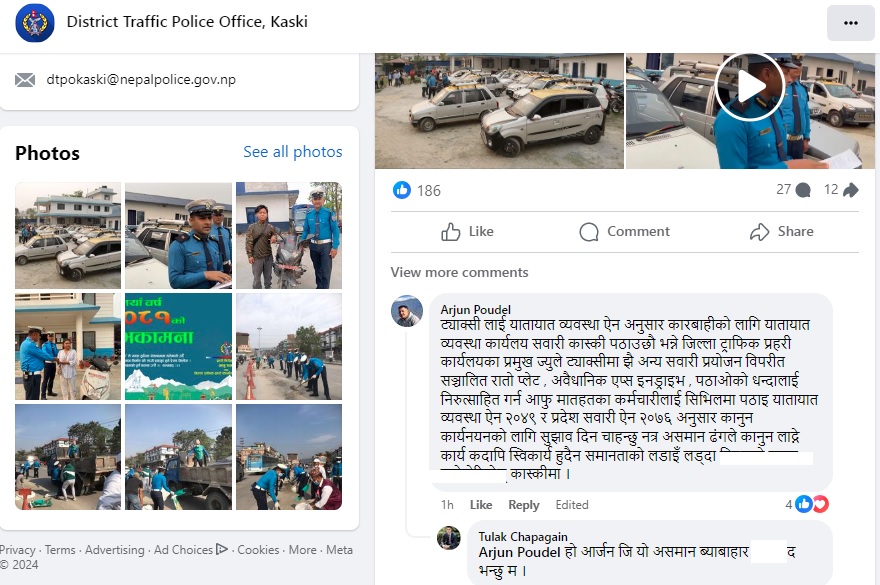
Task: Like the post with the thumbs-up button
Action: (468, 231)
